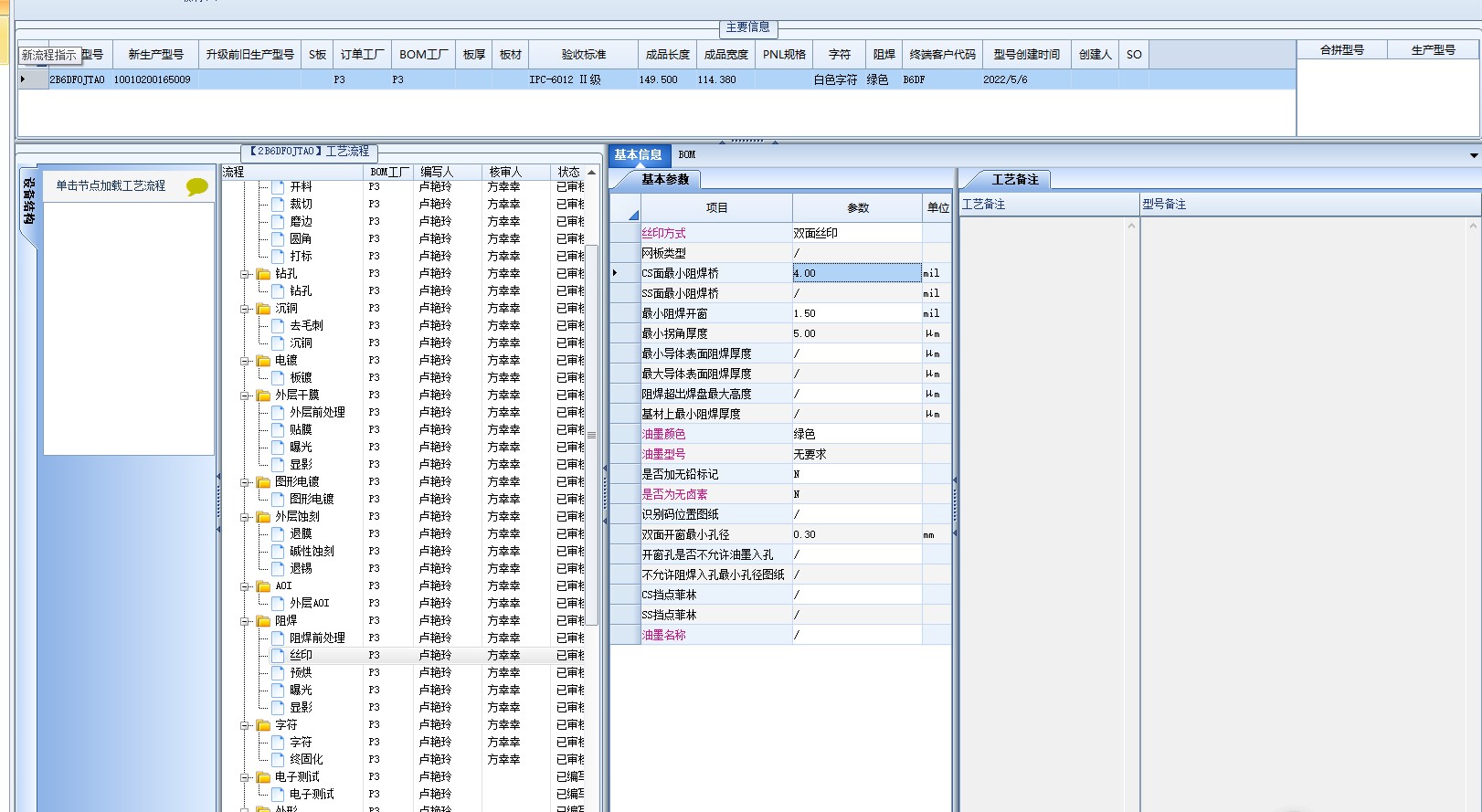Click the 外层蚀刻 folder icon
1482x812 pixels.
(x=263, y=516)
